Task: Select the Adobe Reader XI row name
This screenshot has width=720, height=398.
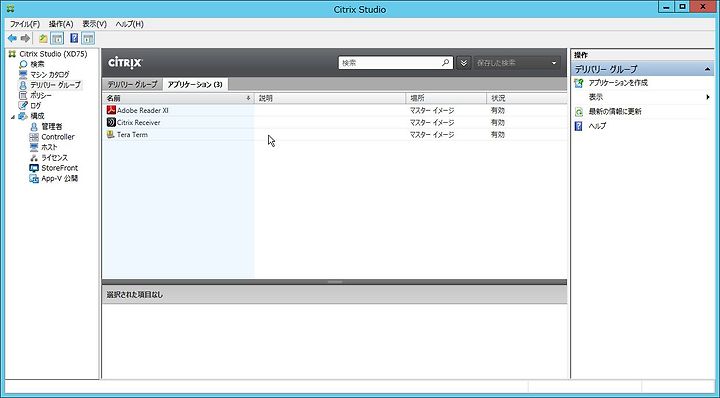Action: 143,110
